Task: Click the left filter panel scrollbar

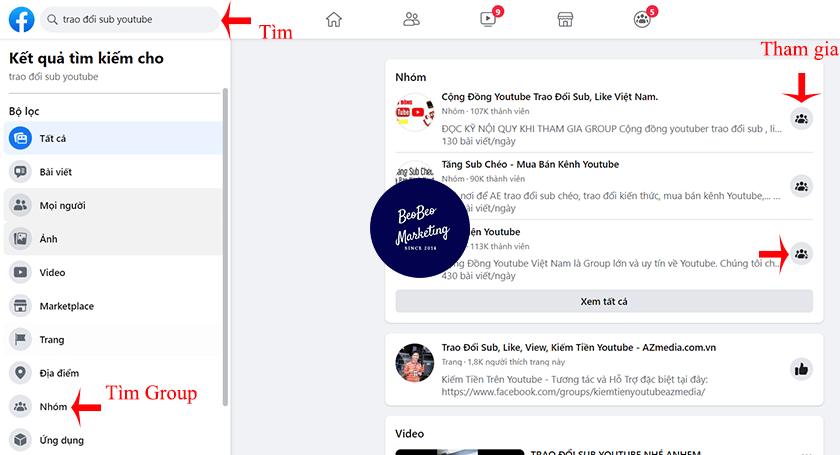Action: (226, 247)
